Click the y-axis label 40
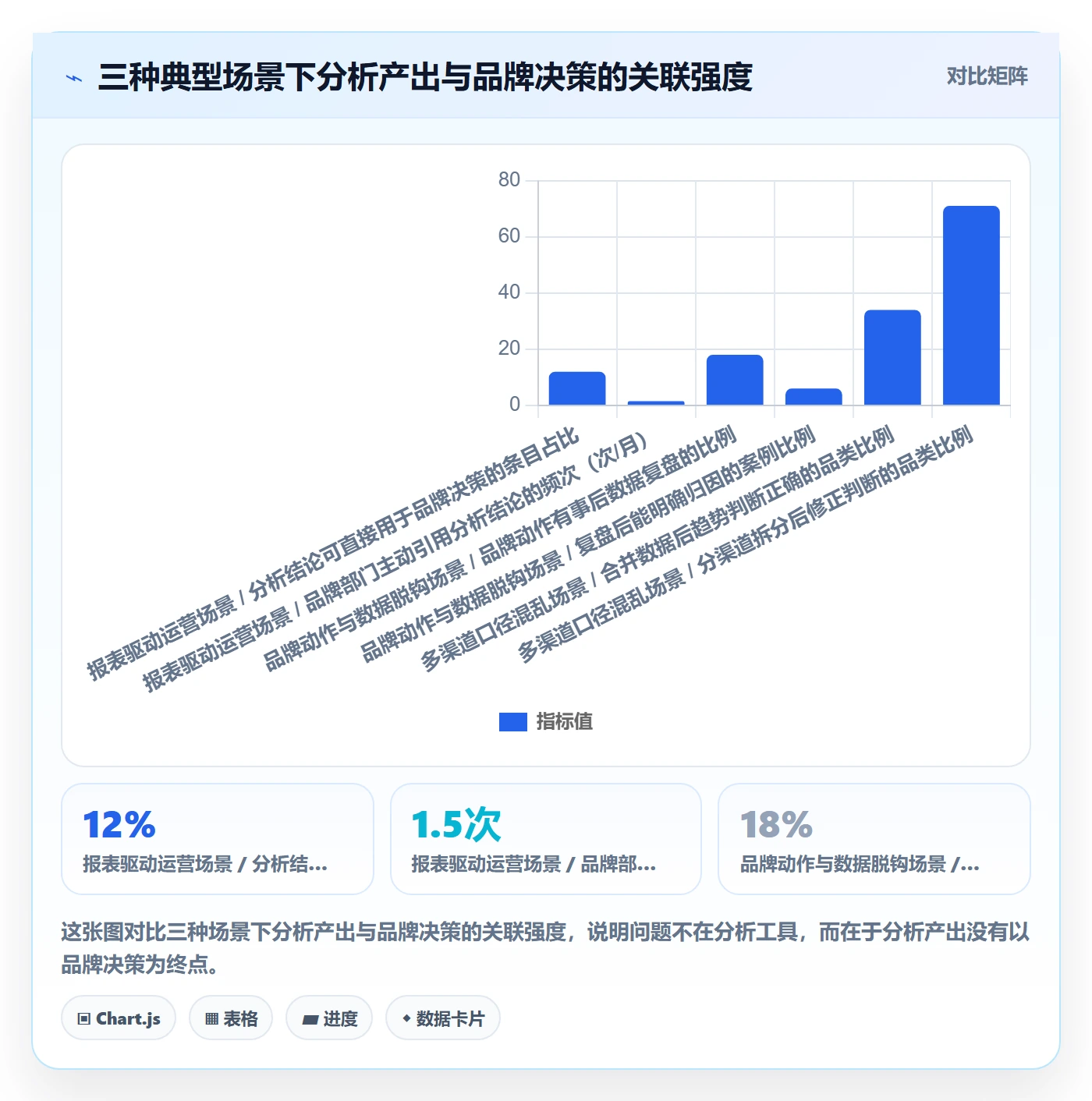Viewport: 1092px width, 1101px height. tap(509, 292)
